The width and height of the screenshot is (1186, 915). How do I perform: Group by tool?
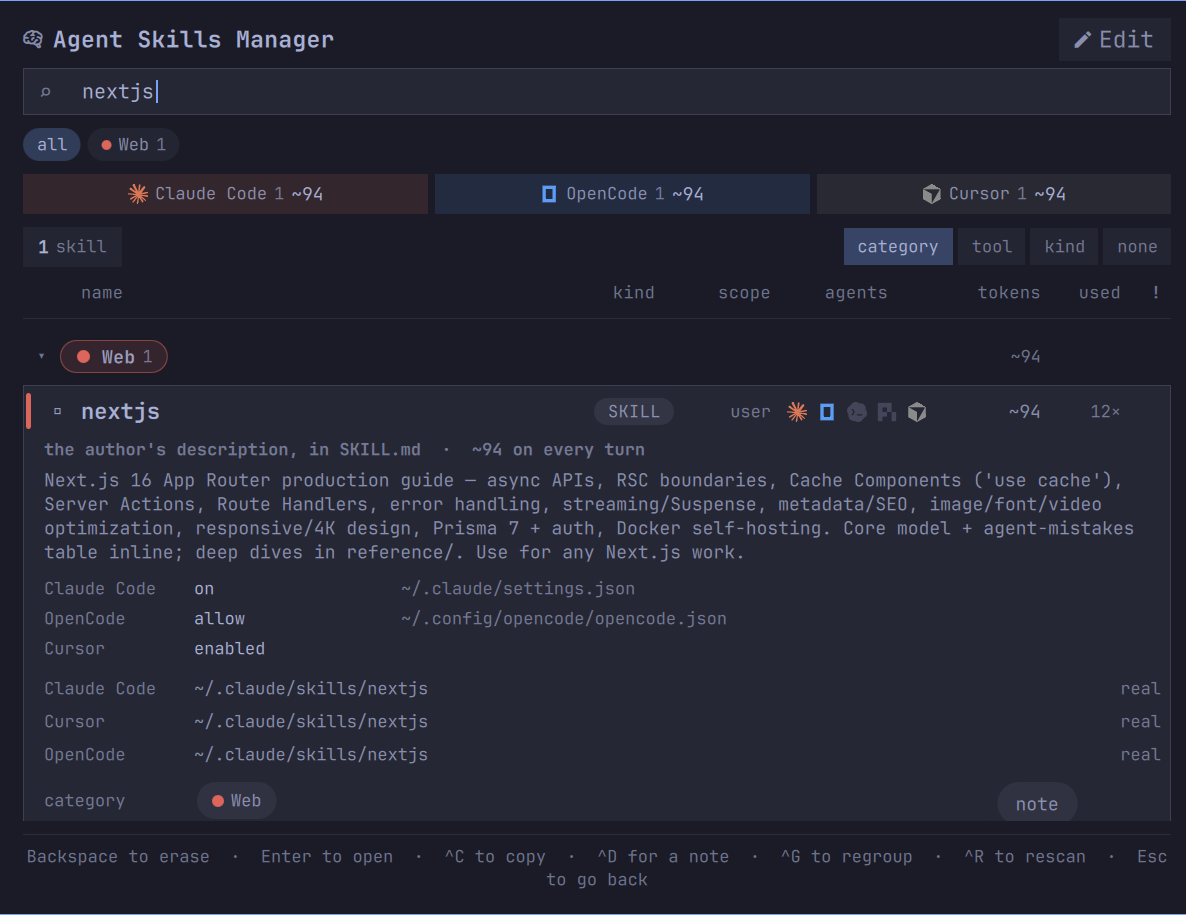992,247
